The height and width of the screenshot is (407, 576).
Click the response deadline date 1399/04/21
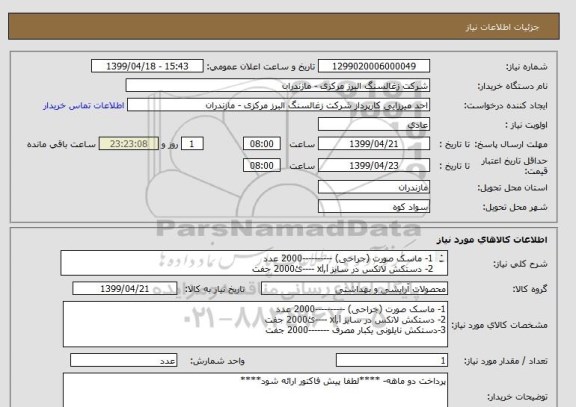pos(374,144)
